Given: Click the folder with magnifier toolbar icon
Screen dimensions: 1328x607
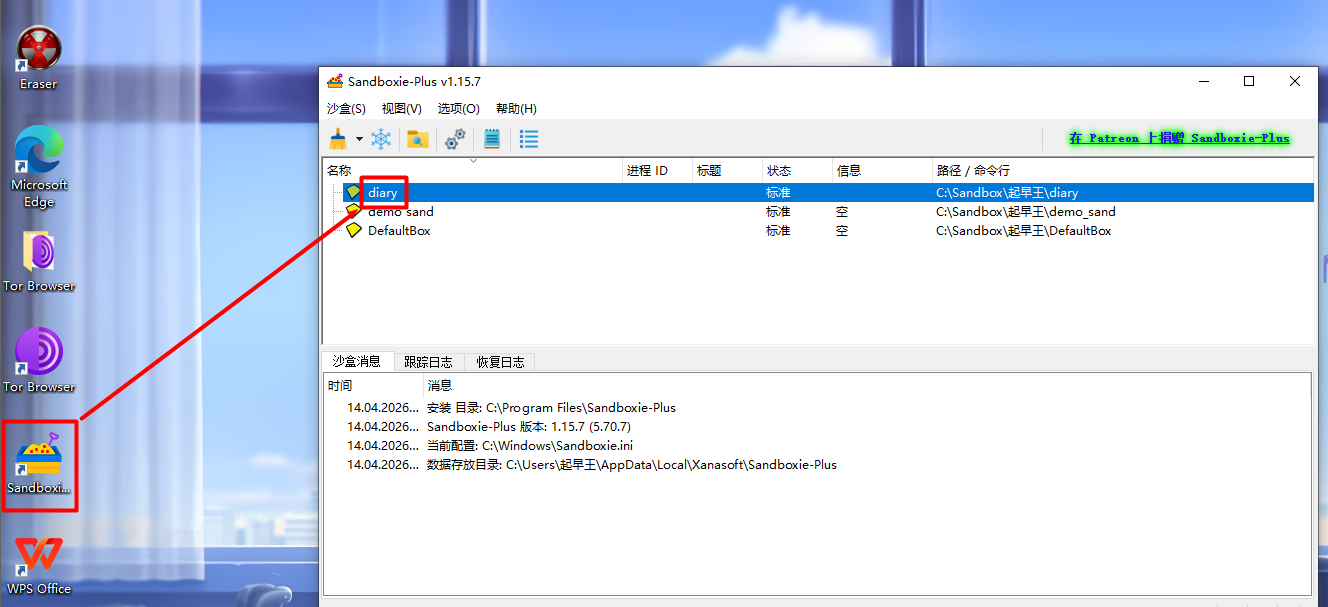Looking at the screenshot, I should pos(417,139).
